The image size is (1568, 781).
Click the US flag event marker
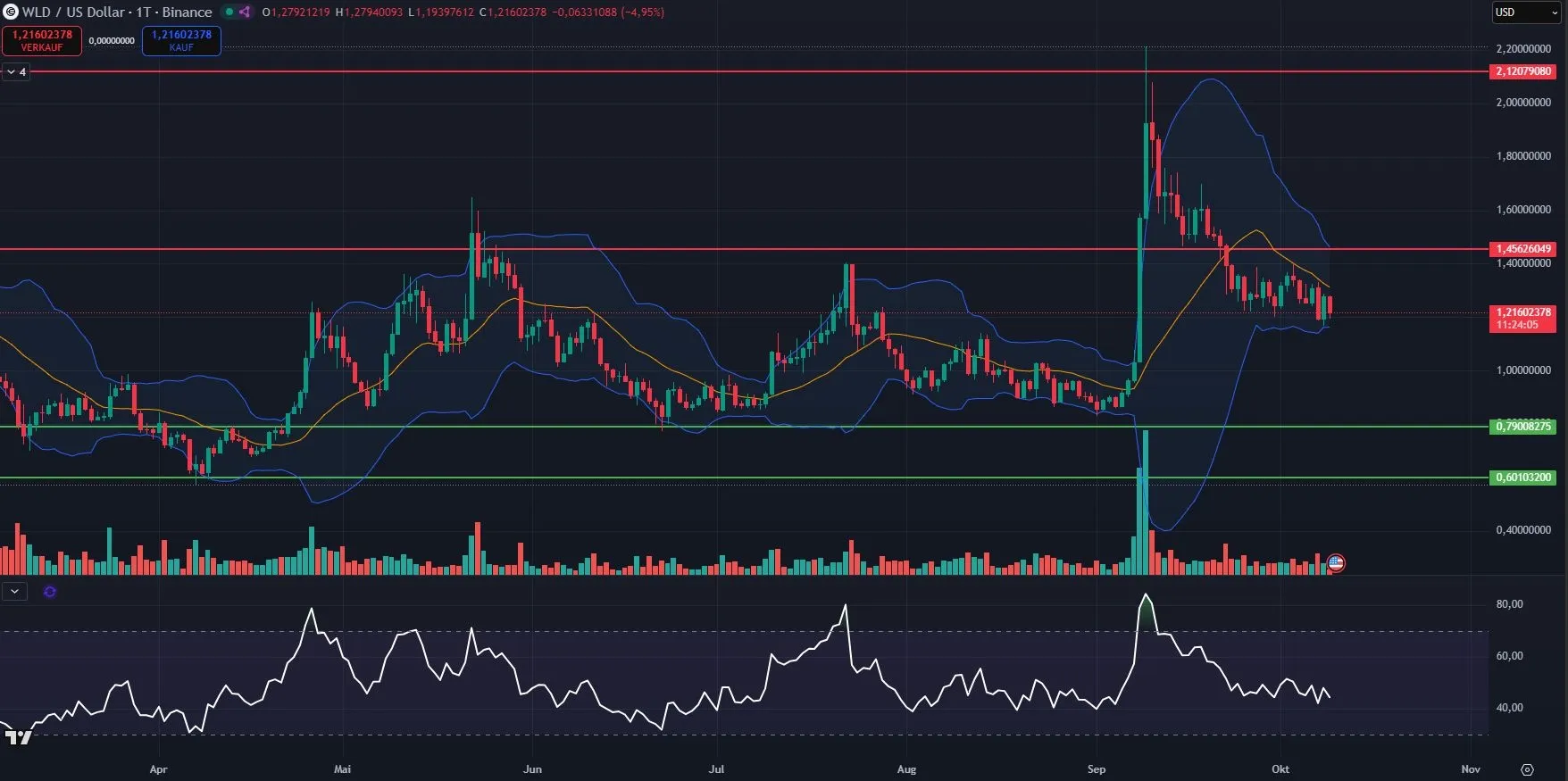pyautogui.click(x=1336, y=562)
